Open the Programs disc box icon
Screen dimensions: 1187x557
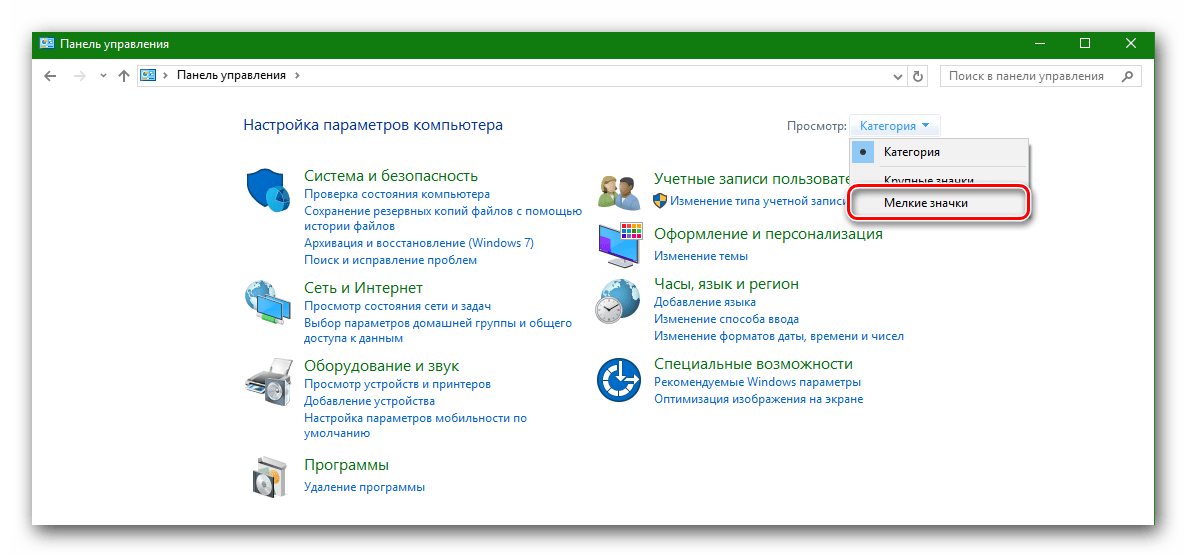tap(266, 477)
